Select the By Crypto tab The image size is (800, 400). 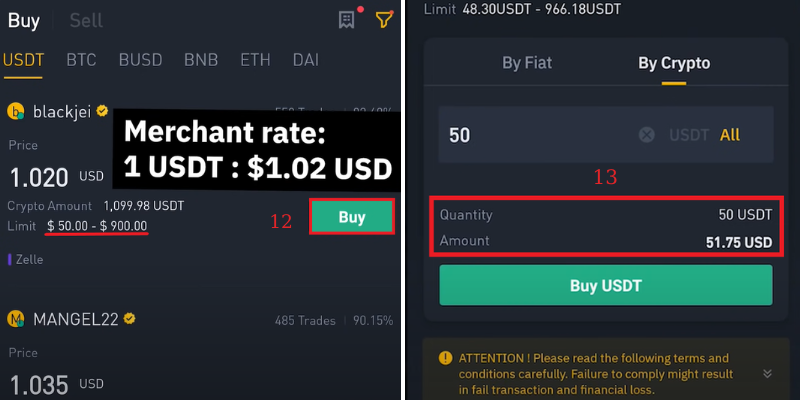(674, 63)
